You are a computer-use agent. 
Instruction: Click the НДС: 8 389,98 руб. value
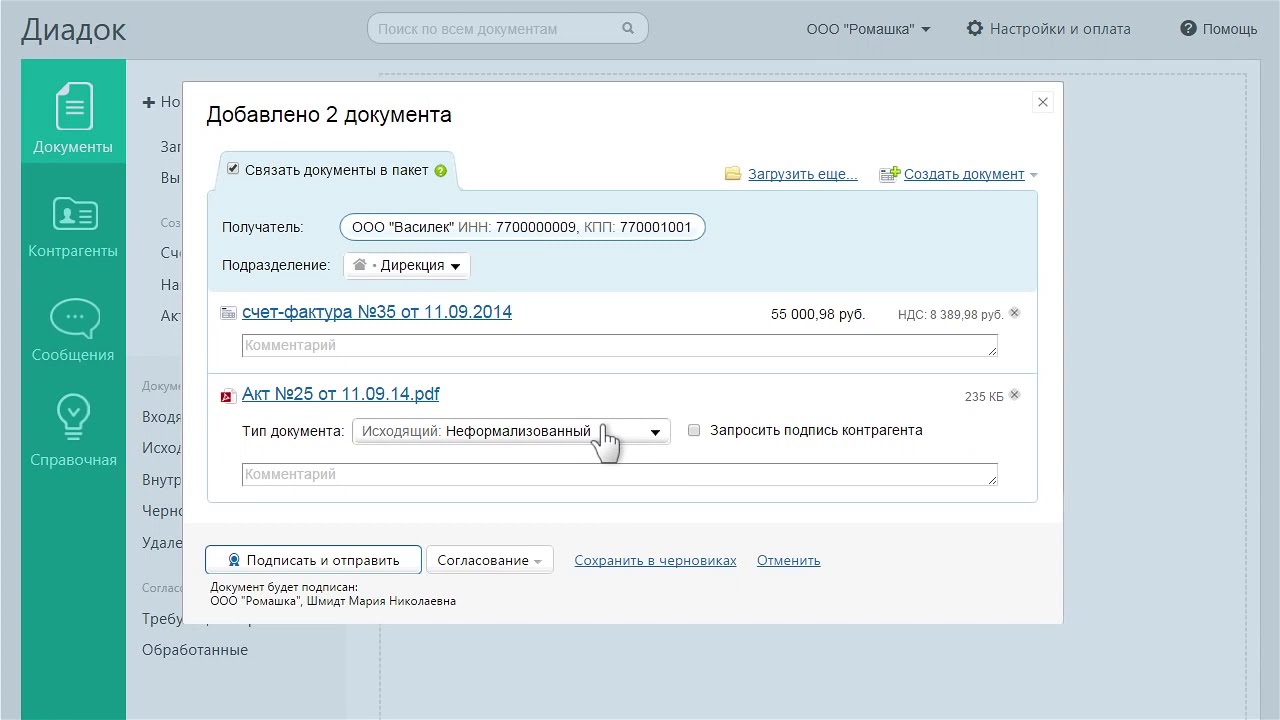950,314
